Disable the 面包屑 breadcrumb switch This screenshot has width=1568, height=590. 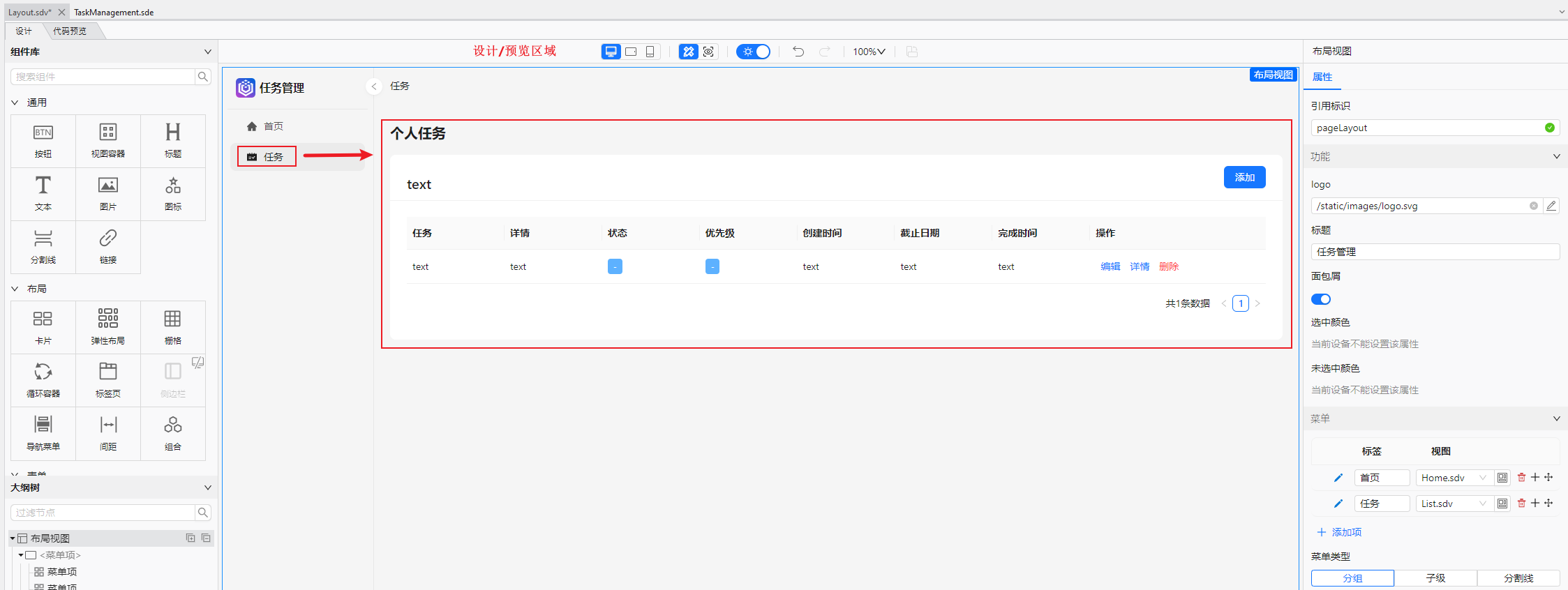coord(1321,299)
